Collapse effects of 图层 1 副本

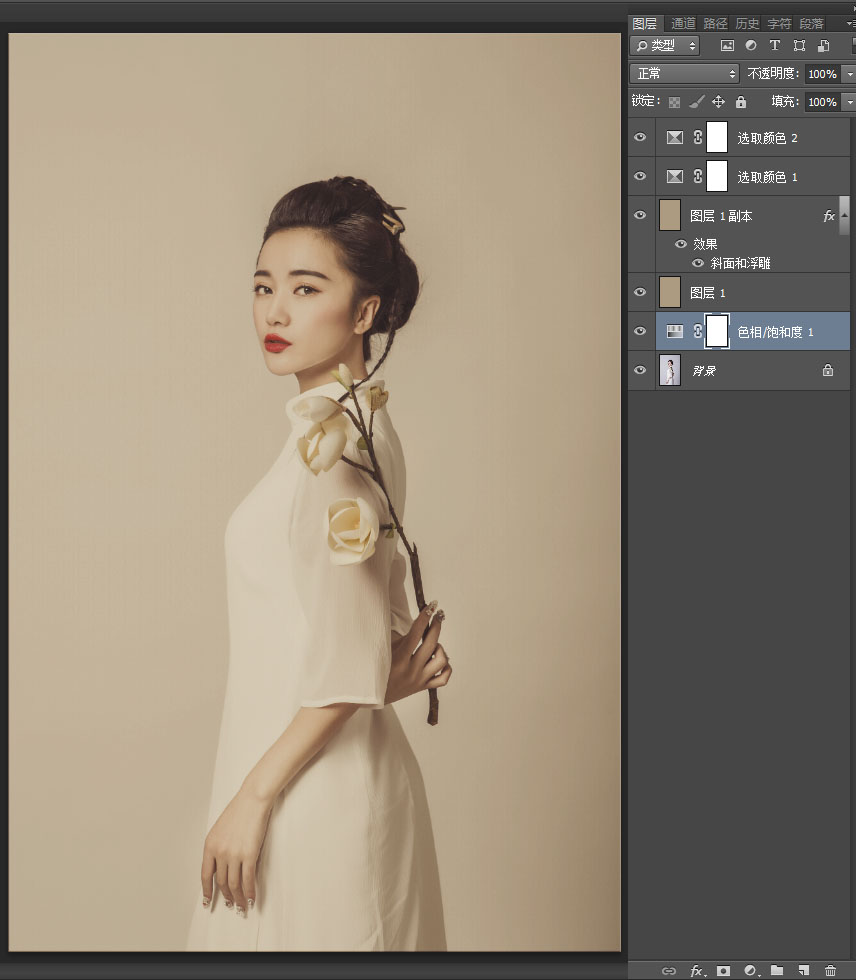pos(844,215)
